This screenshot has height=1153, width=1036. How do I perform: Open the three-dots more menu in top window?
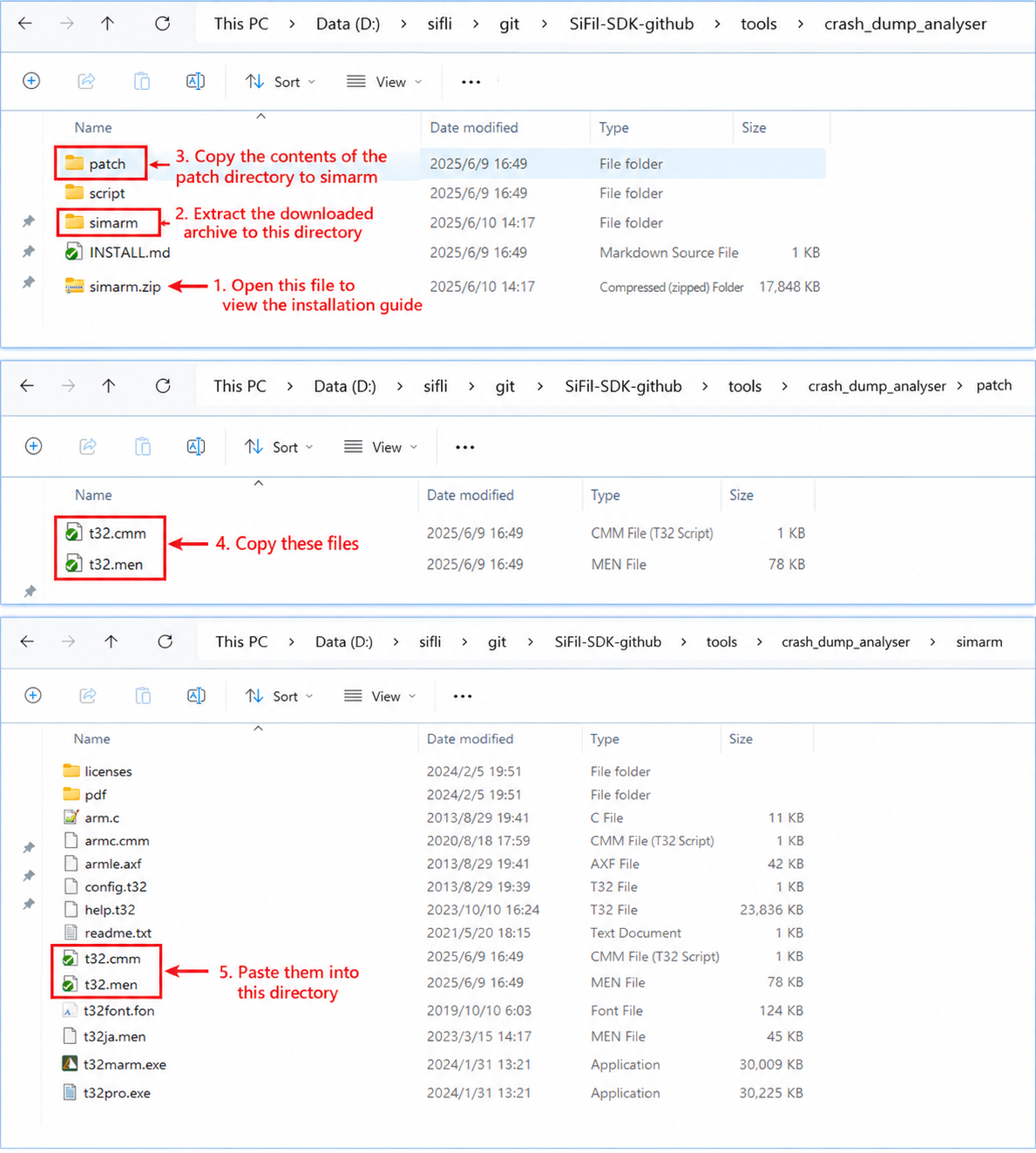tap(471, 82)
